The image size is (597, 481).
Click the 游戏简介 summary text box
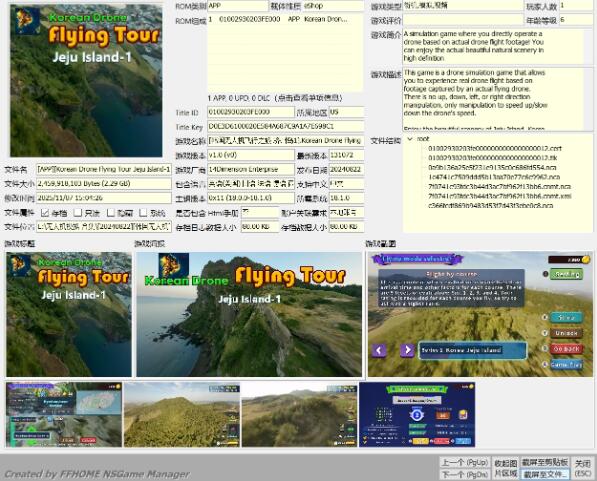[x=498, y=46]
